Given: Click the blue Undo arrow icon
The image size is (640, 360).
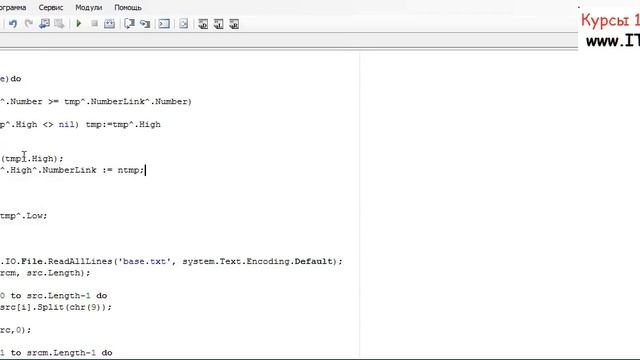Looking at the screenshot, I should pos(13,24).
